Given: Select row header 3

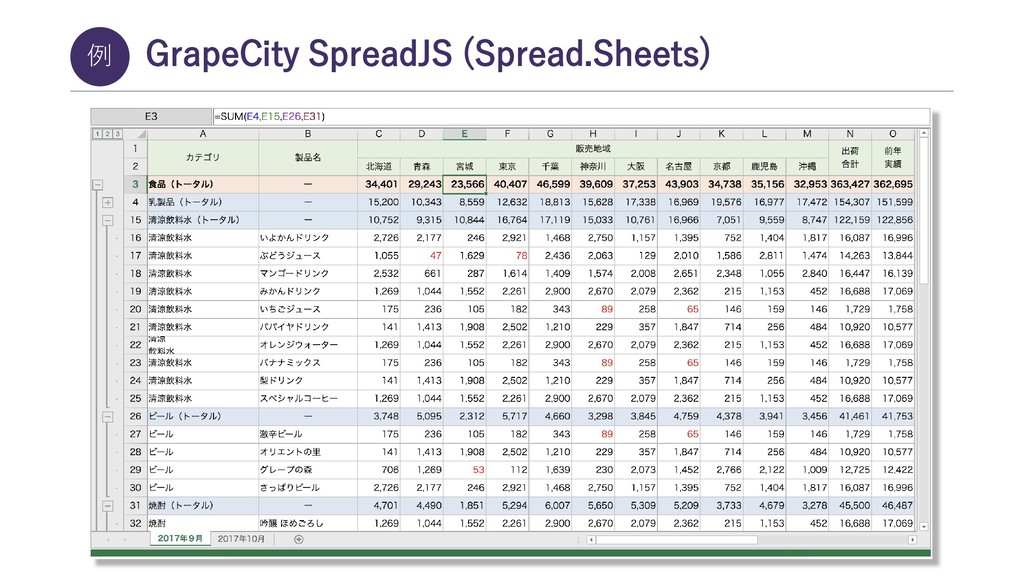Looking at the screenshot, I should [135, 184].
